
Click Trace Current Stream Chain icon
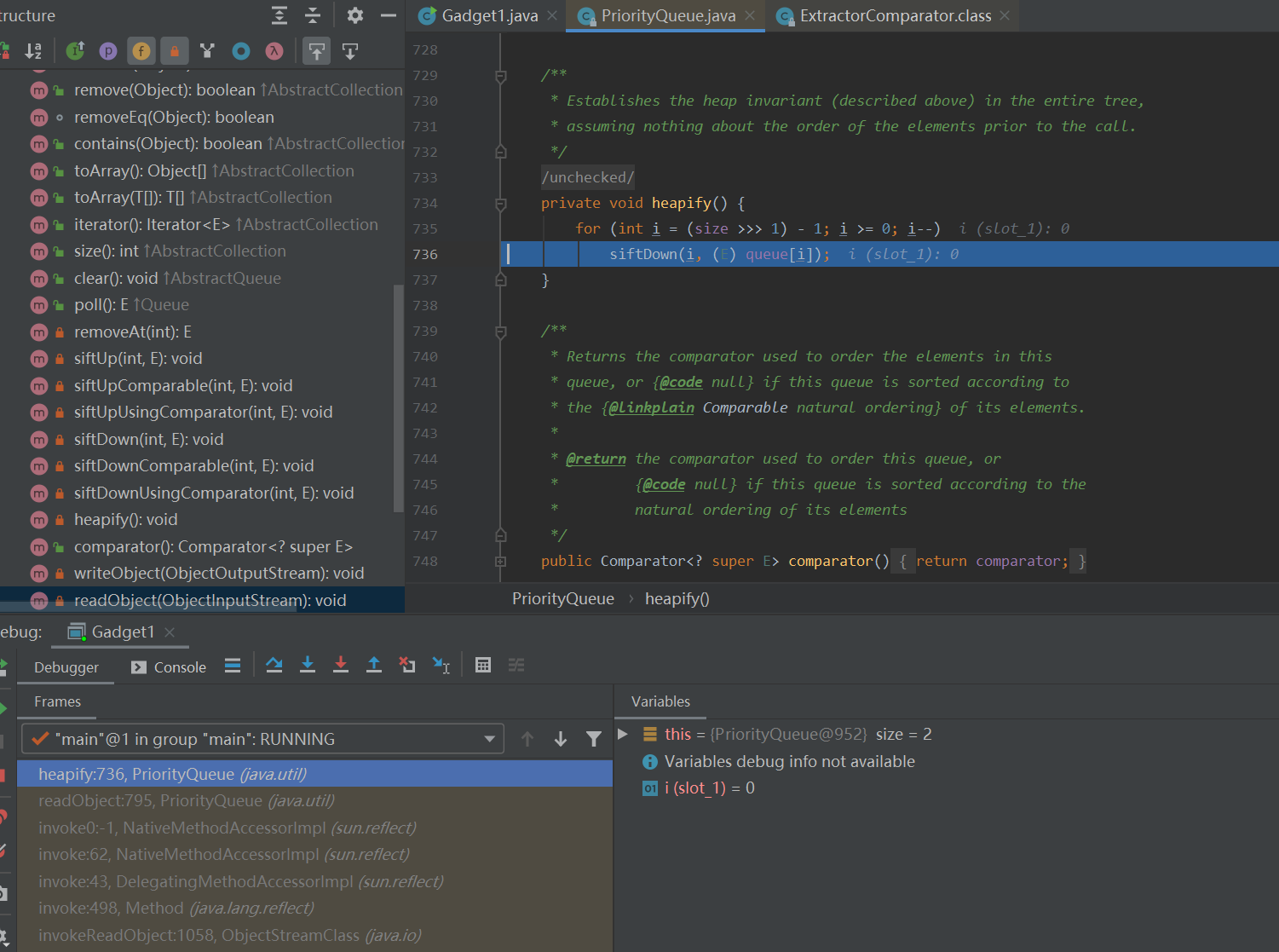[x=516, y=666]
